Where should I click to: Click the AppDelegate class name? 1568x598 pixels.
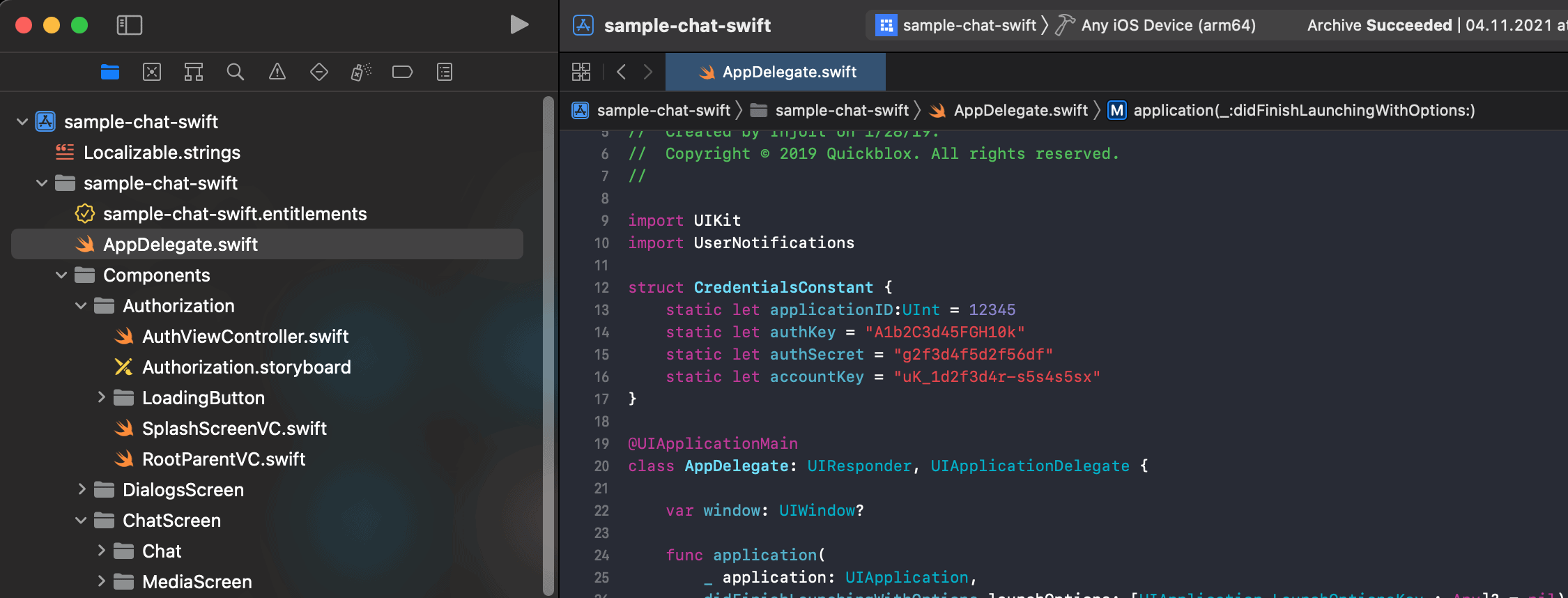coord(736,466)
